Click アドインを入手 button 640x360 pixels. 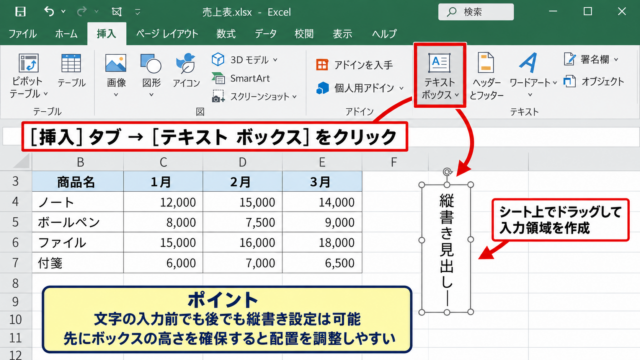(354, 65)
